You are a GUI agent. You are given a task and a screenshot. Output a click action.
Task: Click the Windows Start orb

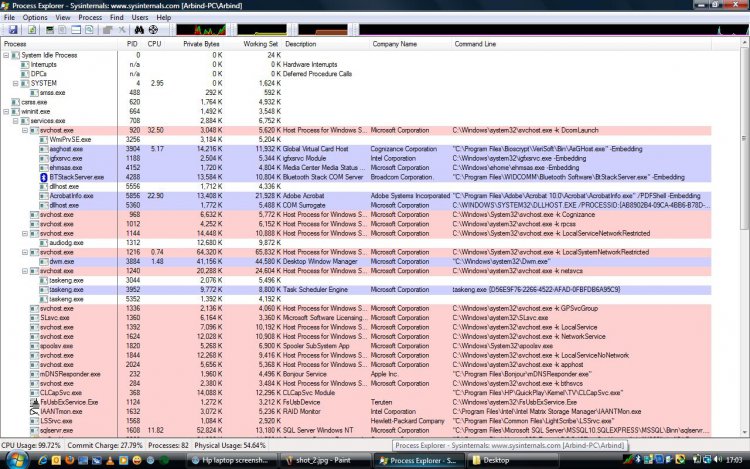click(x=17, y=459)
